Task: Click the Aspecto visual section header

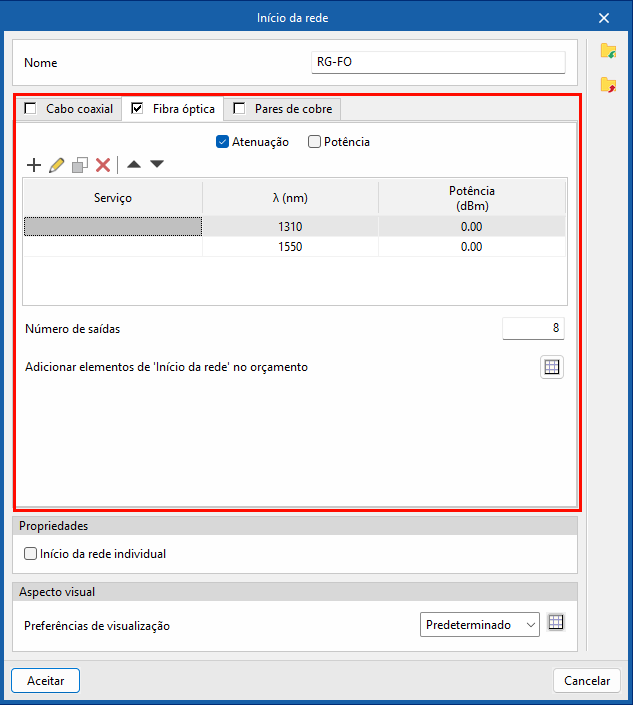Action: click(x=295, y=592)
